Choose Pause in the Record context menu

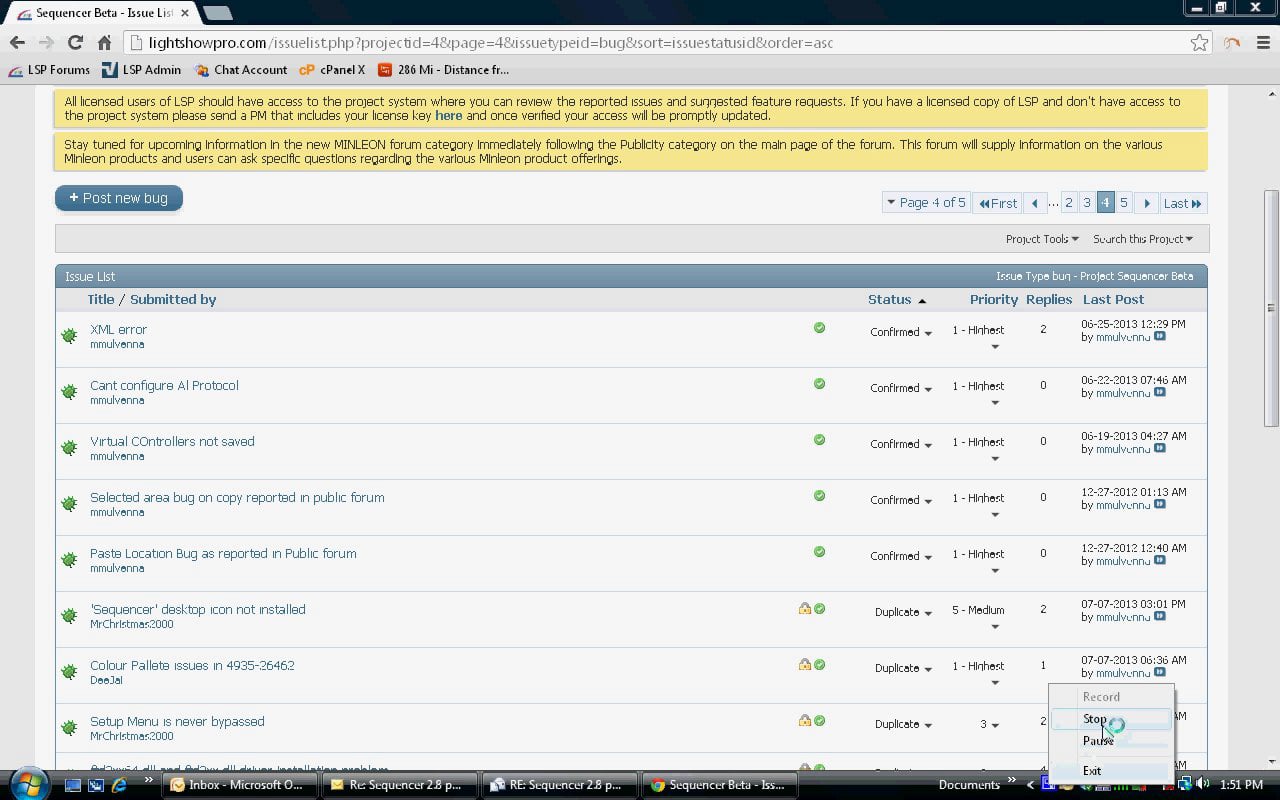[1110, 741]
